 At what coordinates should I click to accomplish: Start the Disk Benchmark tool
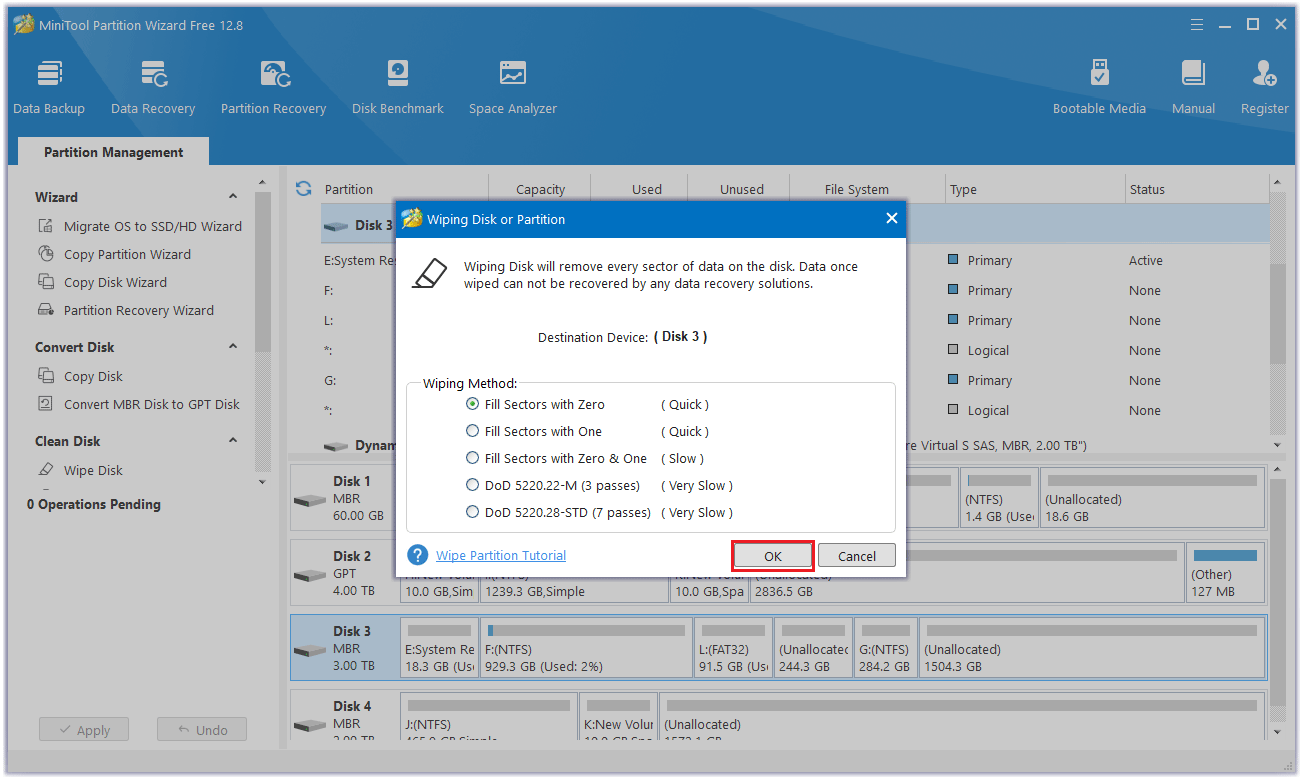[398, 87]
